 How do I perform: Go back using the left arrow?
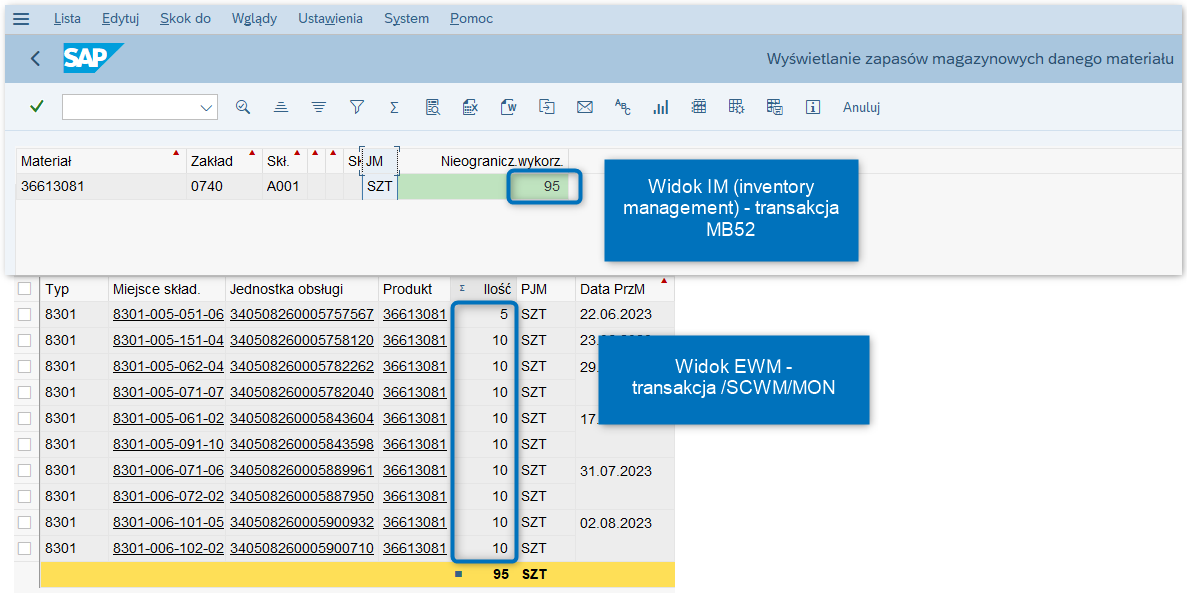pyautogui.click(x=35, y=59)
